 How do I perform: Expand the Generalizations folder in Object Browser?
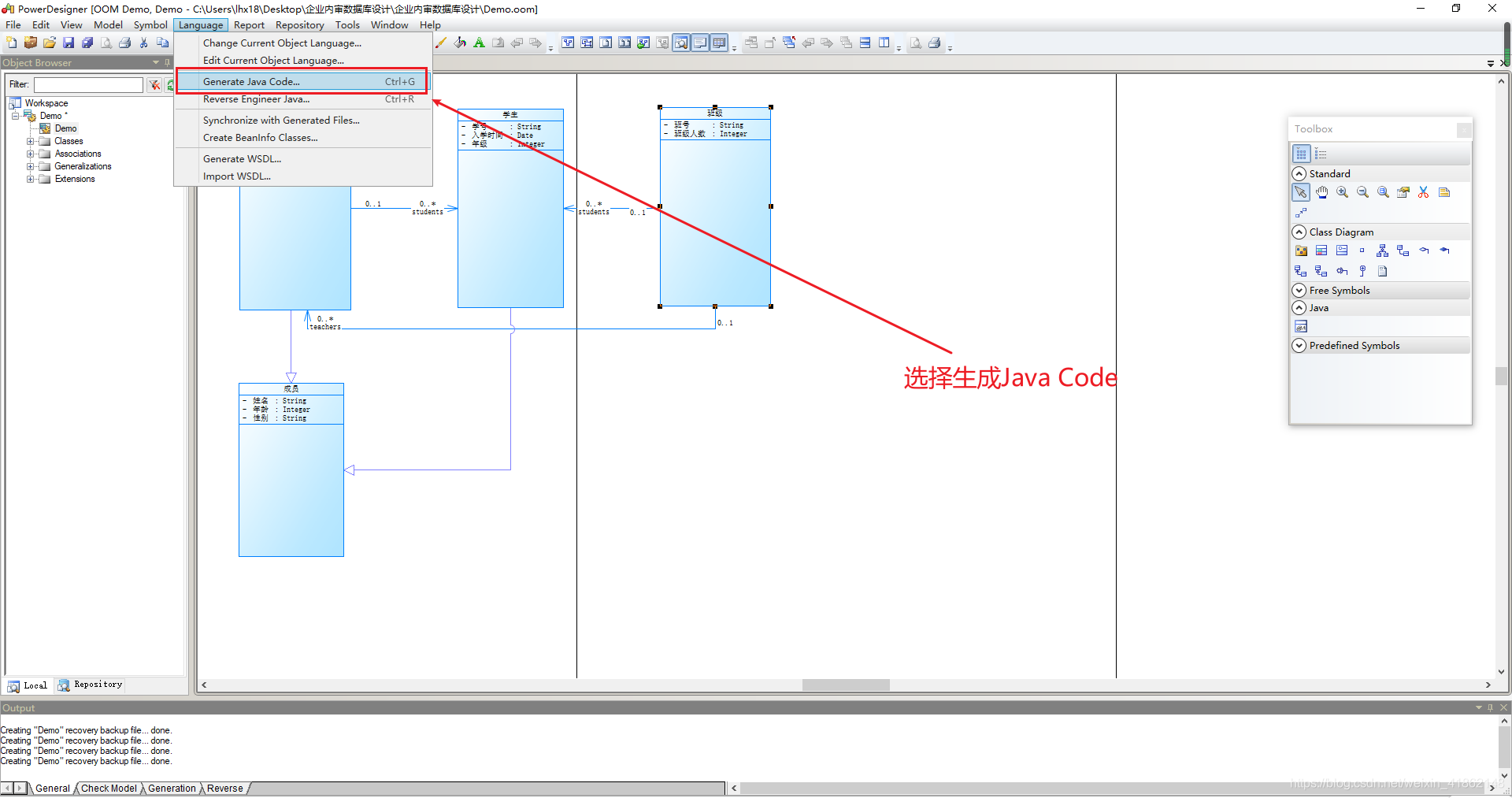tap(30, 166)
